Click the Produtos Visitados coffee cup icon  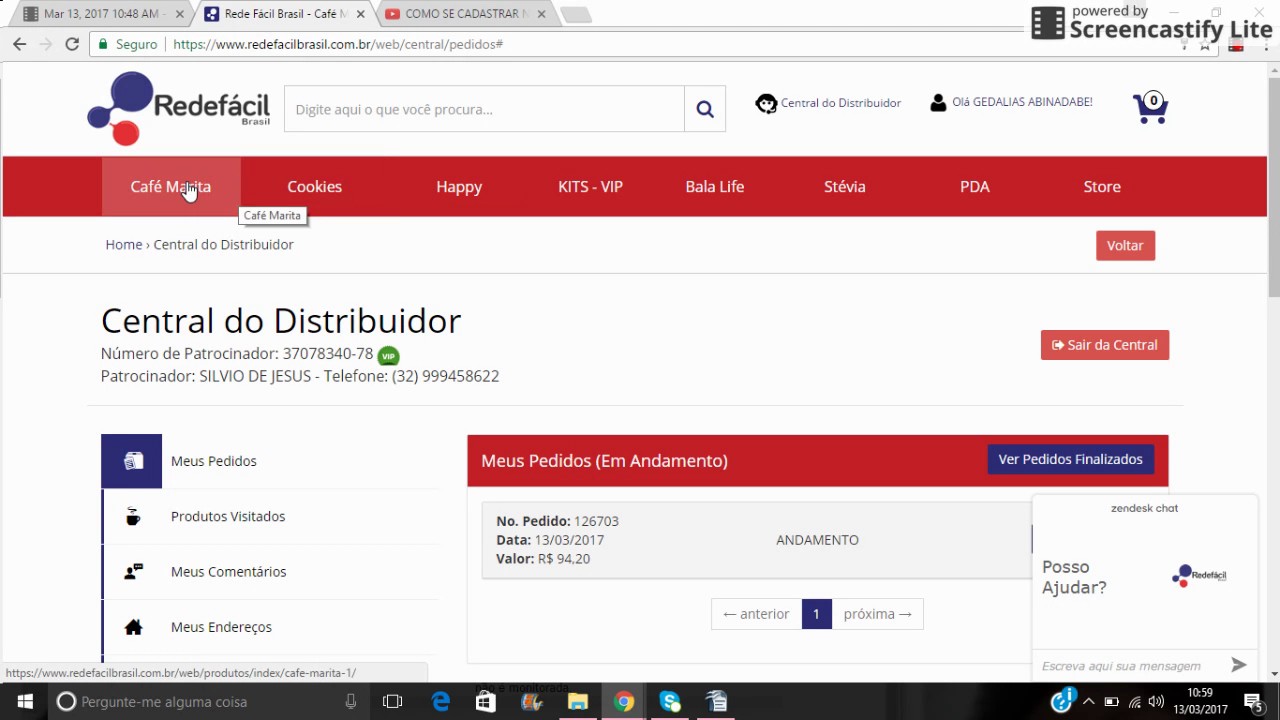tap(132, 516)
